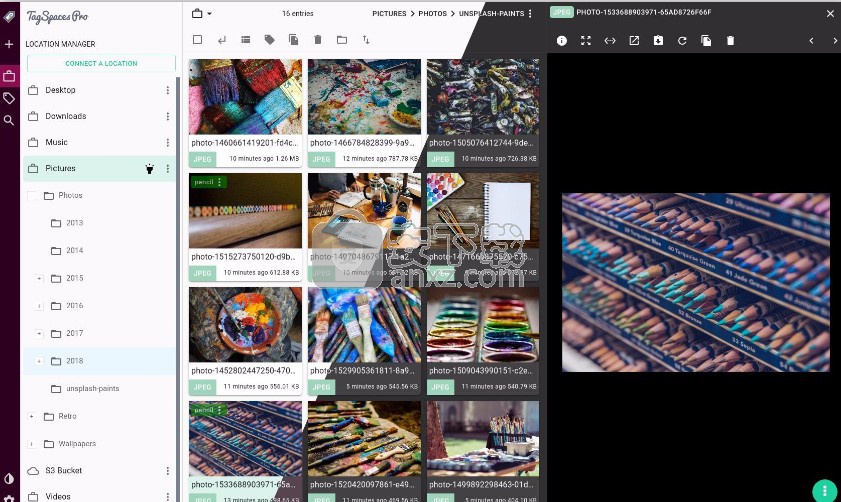Image resolution: width=841 pixels, height=502 pixels.
Task: Show file properties info icon in preview
Action: [x=562, y=41]
